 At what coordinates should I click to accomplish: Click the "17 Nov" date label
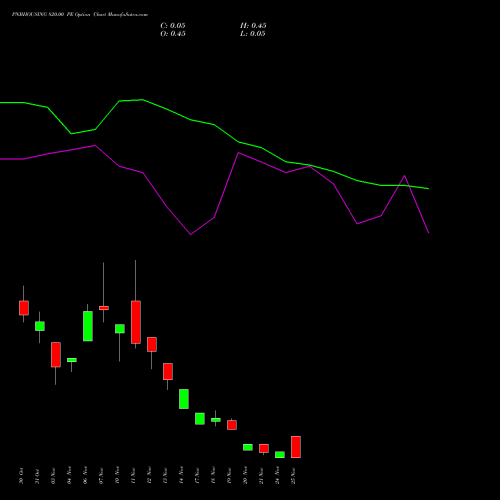pyautogui.click(x=197, y=476)
